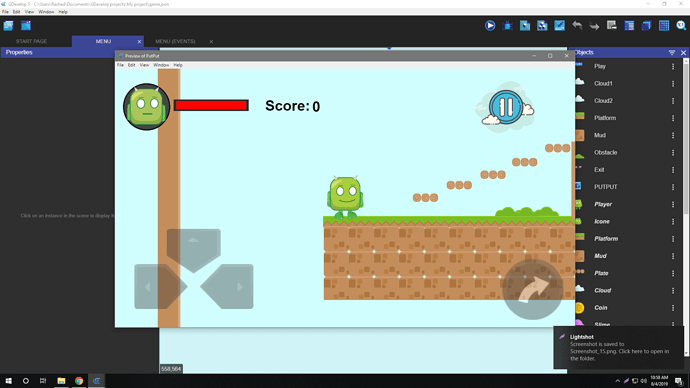Open the instance properties pencil icon
690x388 pixels.
pos(559,26)
